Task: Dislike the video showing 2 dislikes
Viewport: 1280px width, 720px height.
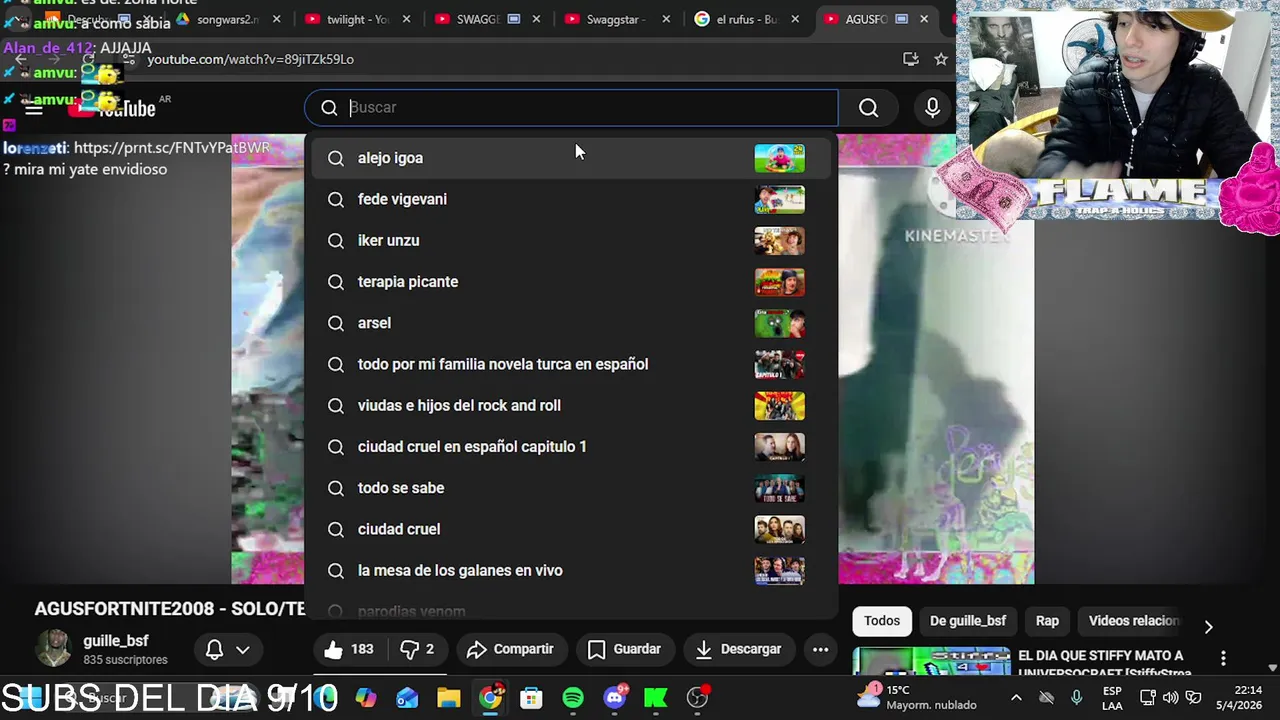Action: (417, 649)
